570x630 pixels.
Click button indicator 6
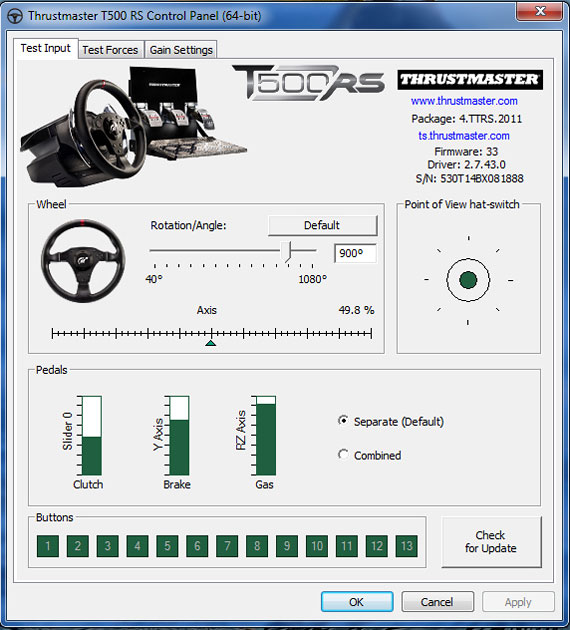(197, 546)
